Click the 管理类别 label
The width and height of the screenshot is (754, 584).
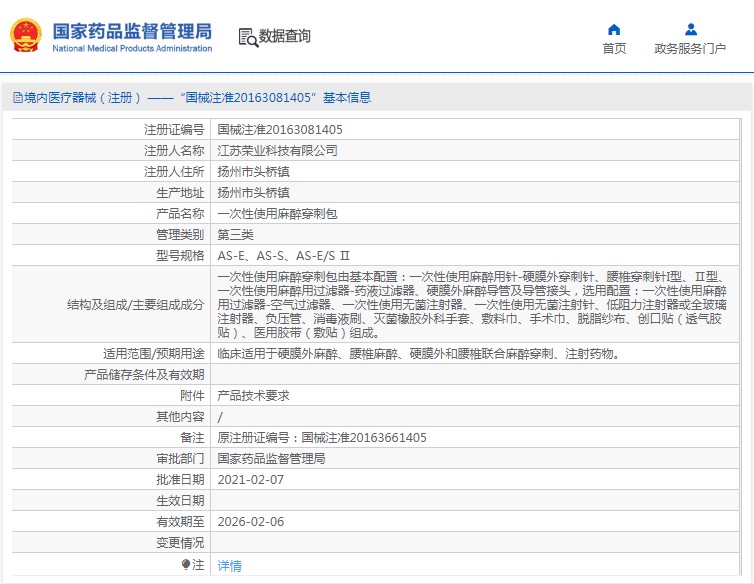[x=180, y=235]
